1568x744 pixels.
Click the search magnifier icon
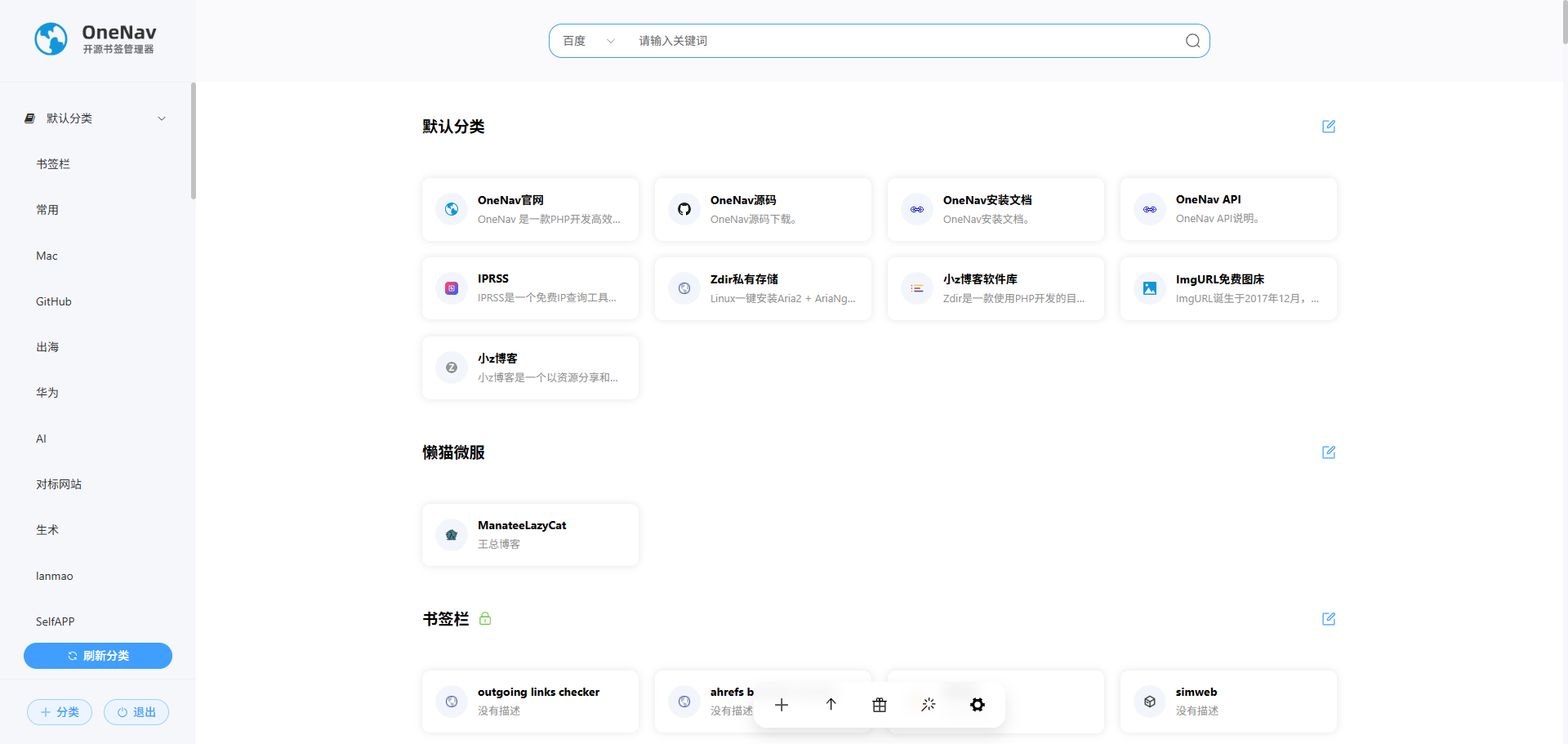click(x=1192, y=41)
